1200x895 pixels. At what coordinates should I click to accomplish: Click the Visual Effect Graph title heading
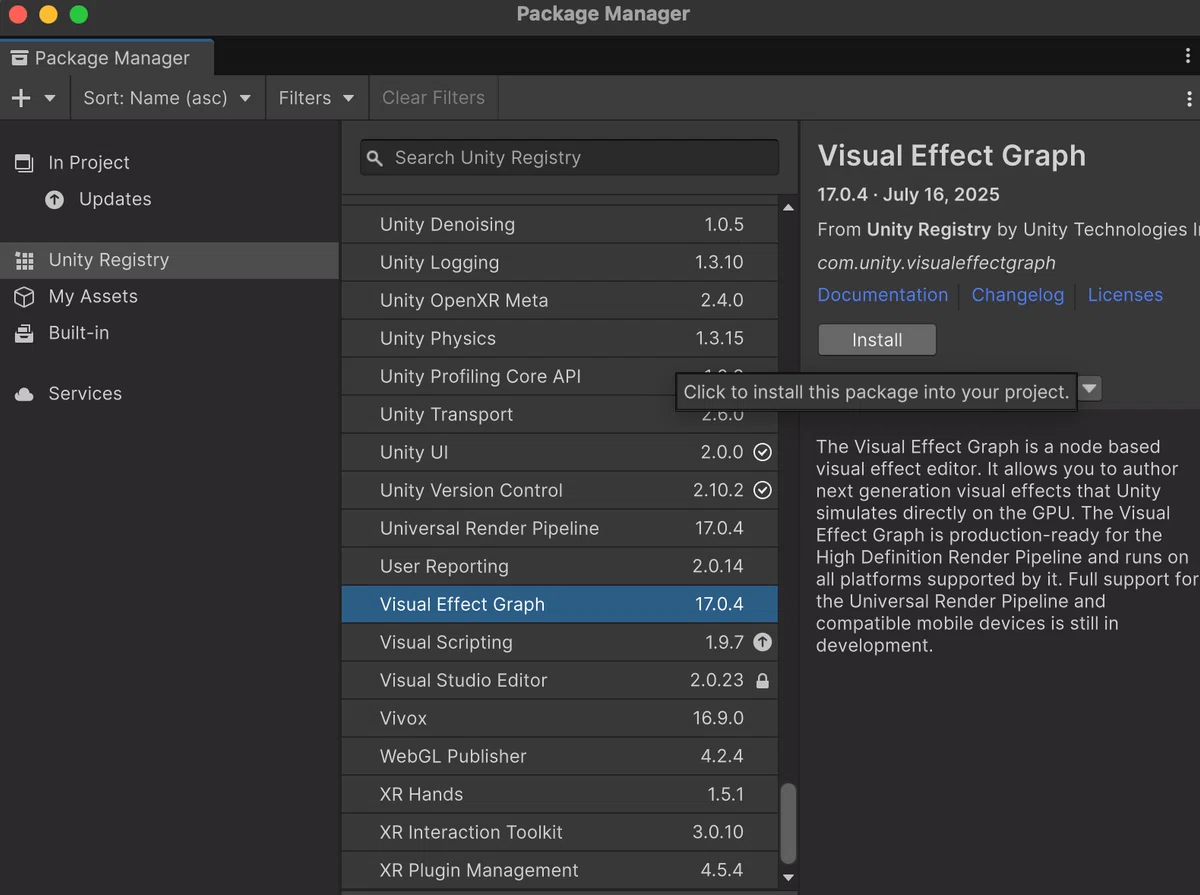click(951, 156)
